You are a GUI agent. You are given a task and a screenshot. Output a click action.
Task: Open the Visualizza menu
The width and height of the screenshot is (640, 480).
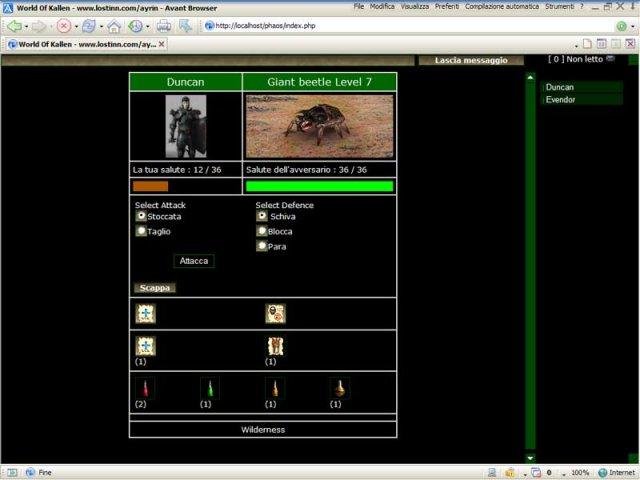click(415, 7)
